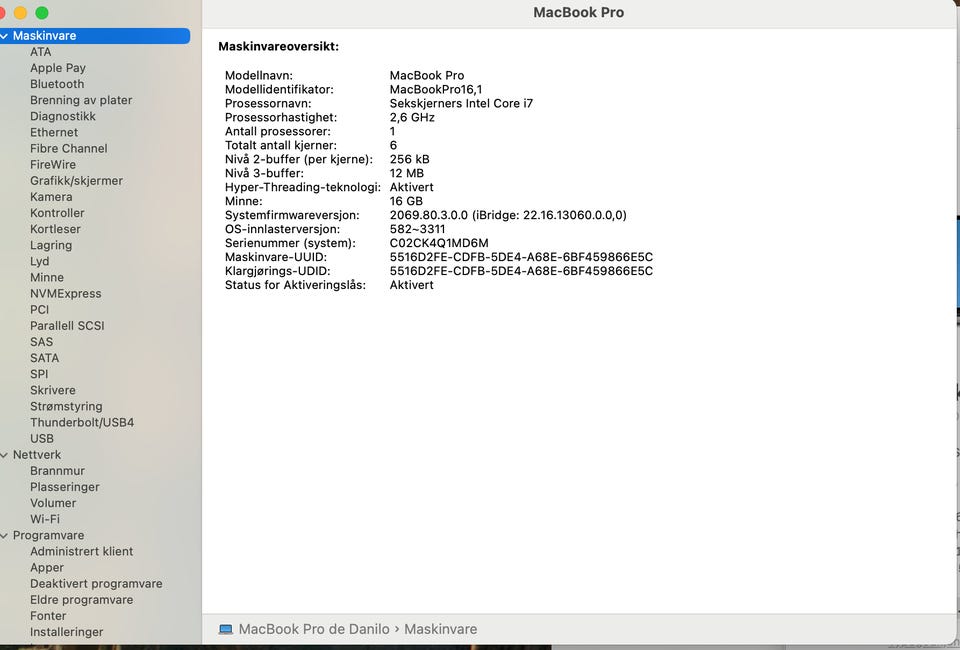This screenshot has width=960, height=650.
Task: Select ATA in the sidebar
Action: click(40, 52)
